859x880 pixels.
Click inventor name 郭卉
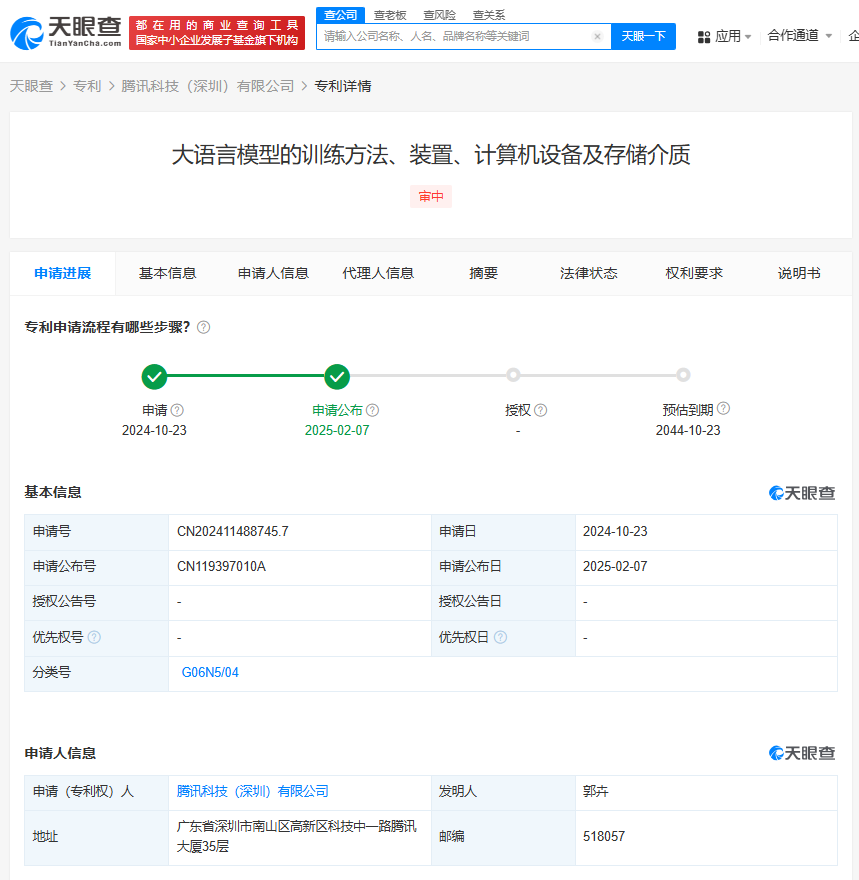point(596,791)
